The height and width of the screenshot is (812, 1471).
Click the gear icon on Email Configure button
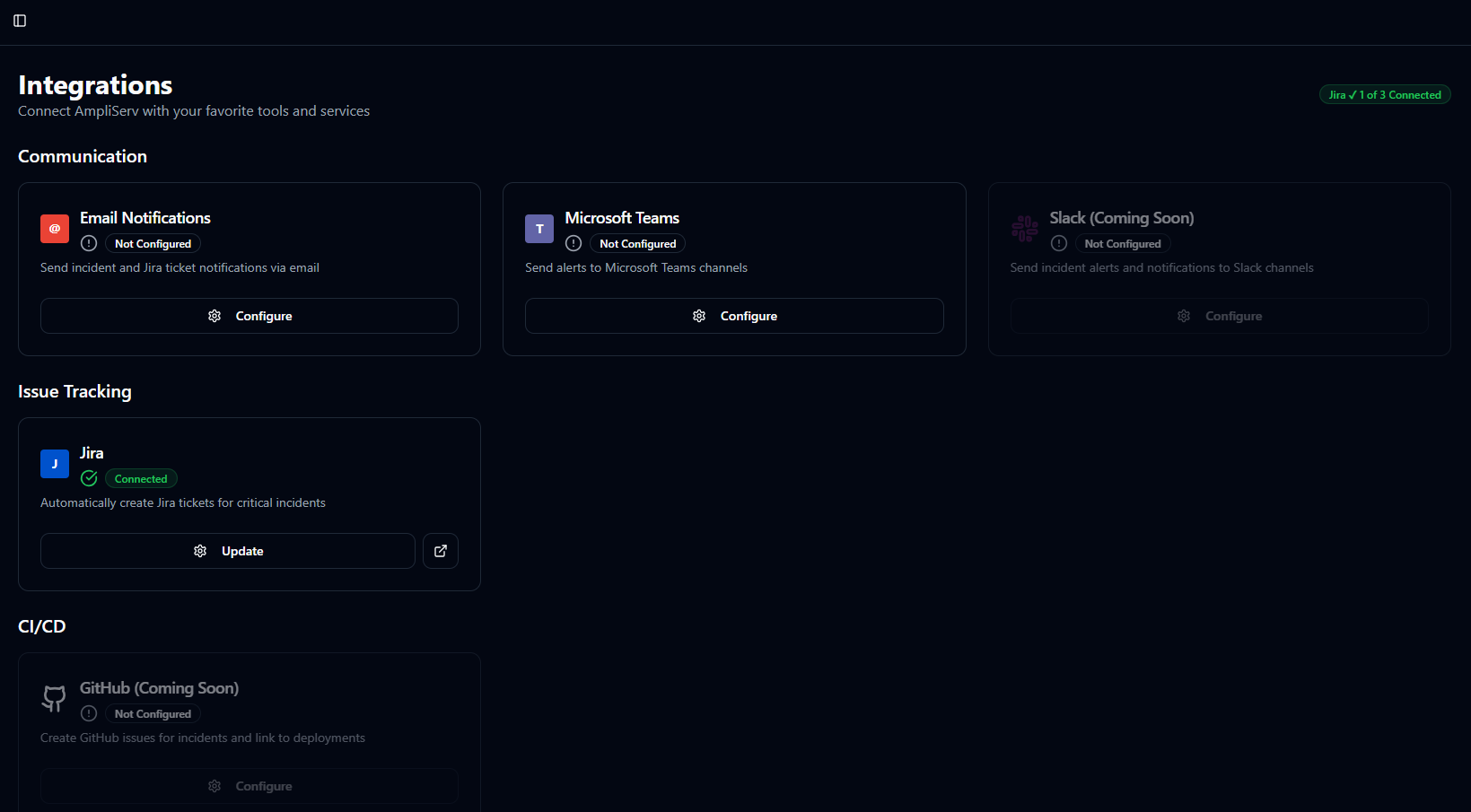[215, 316]
